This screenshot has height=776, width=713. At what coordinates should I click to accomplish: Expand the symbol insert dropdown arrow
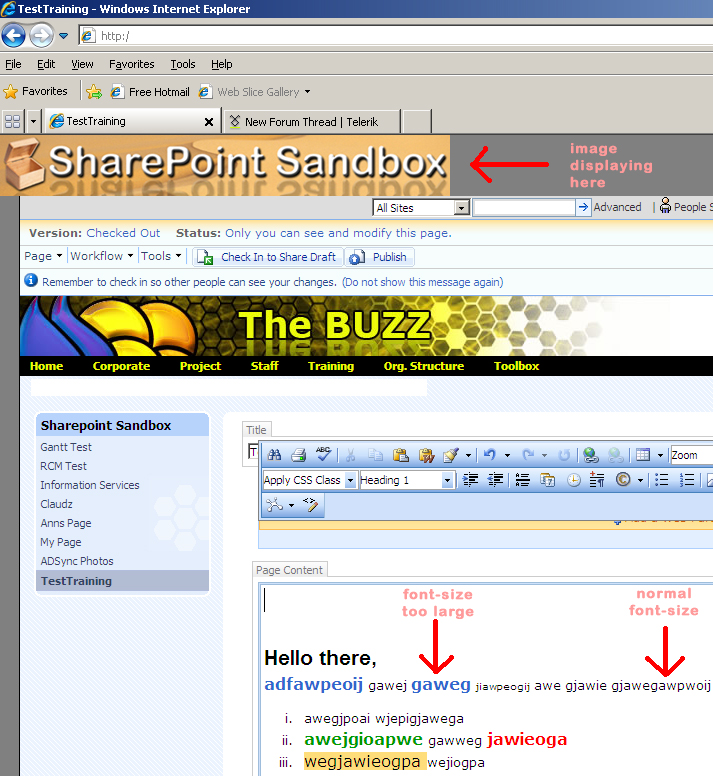[x=640, y=480]
